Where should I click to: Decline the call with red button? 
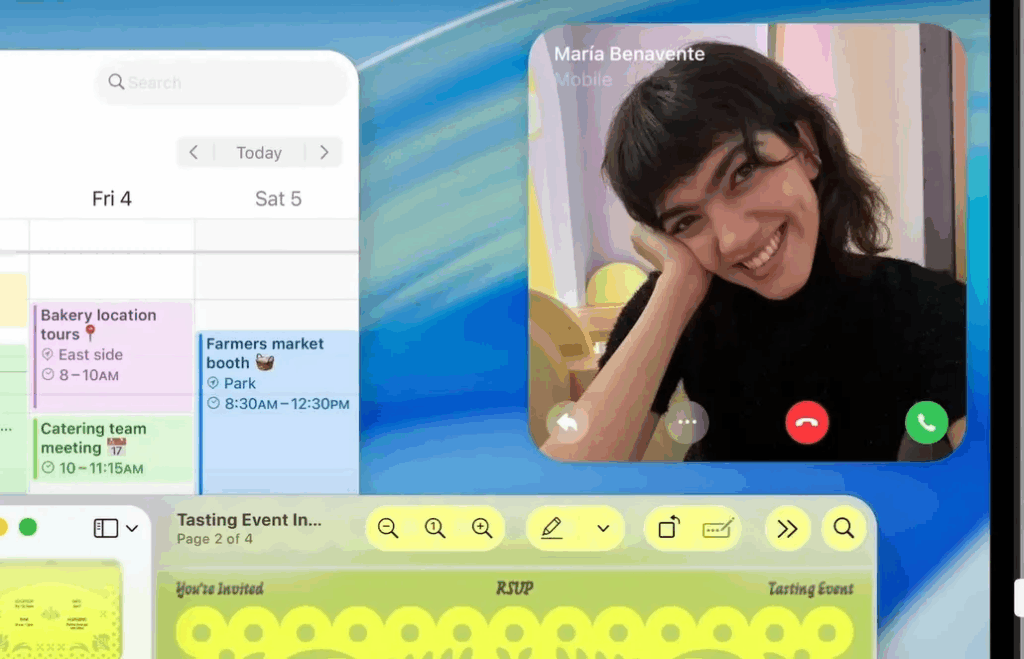(807, 422)
